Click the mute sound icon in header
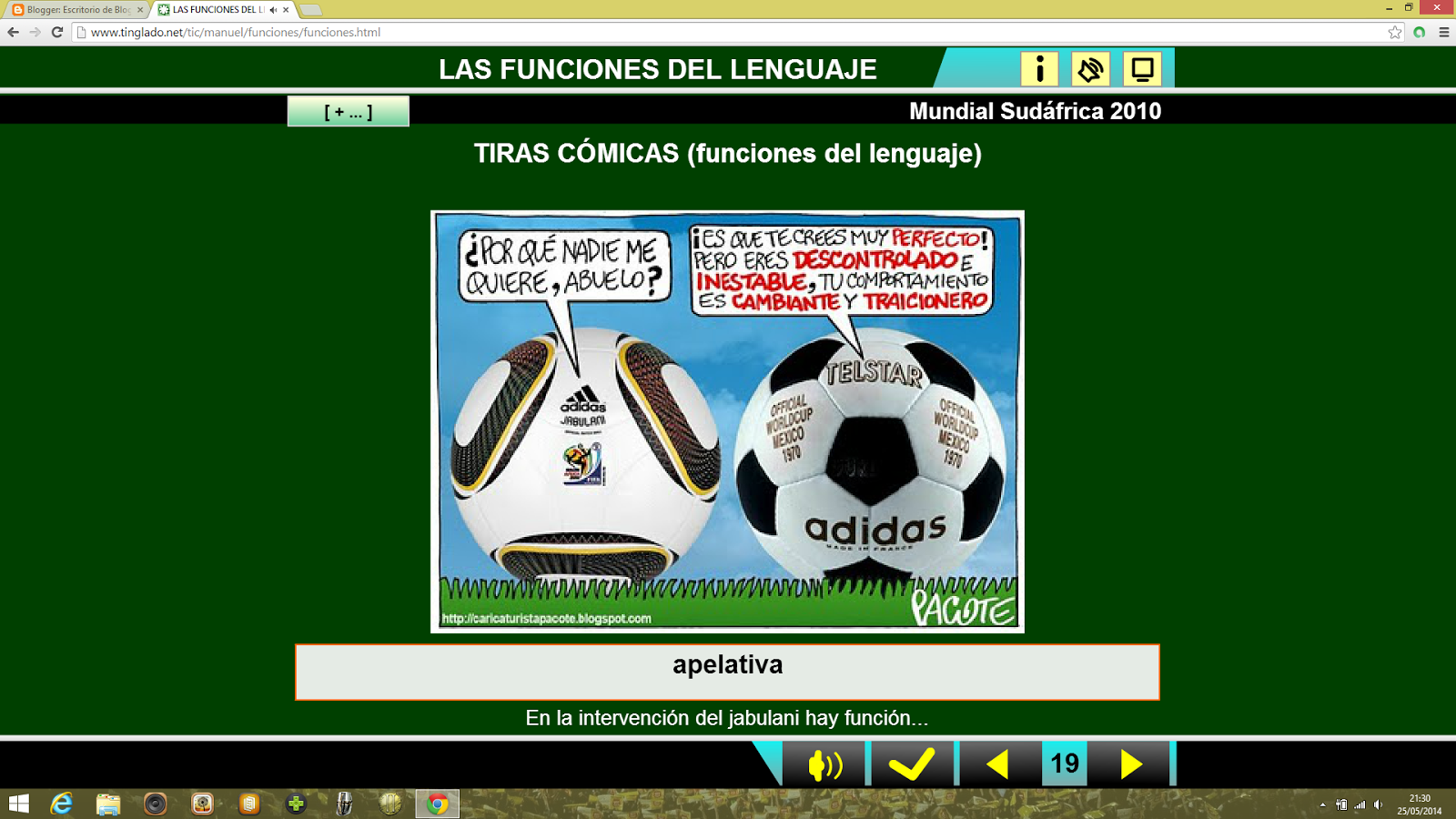The height and width of the screenshot is (819, 1456). 1090,69
